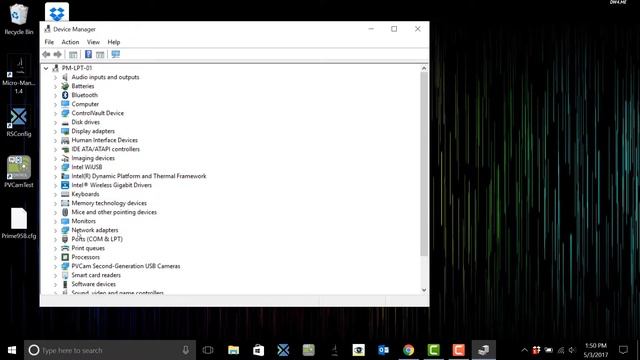
Task: Expand the Imaging devices category
Action: (x=56, y=158)
